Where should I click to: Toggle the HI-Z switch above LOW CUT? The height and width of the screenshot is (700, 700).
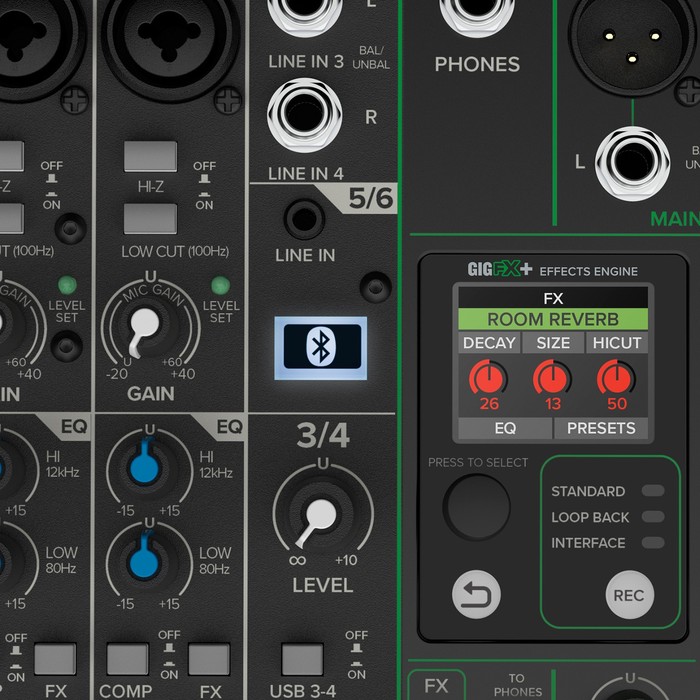point(150,157)
